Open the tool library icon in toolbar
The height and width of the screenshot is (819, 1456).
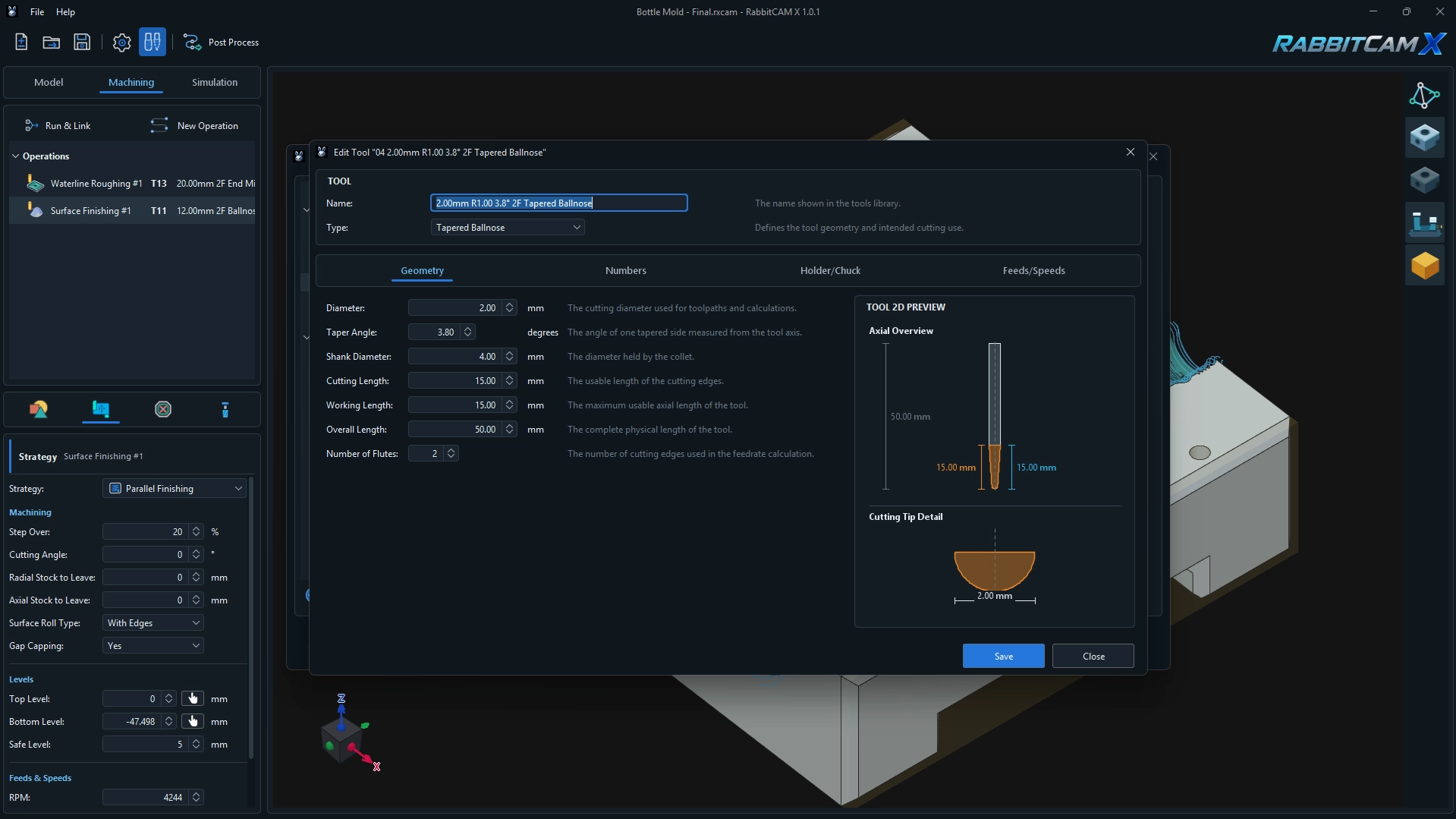(153, 42)
